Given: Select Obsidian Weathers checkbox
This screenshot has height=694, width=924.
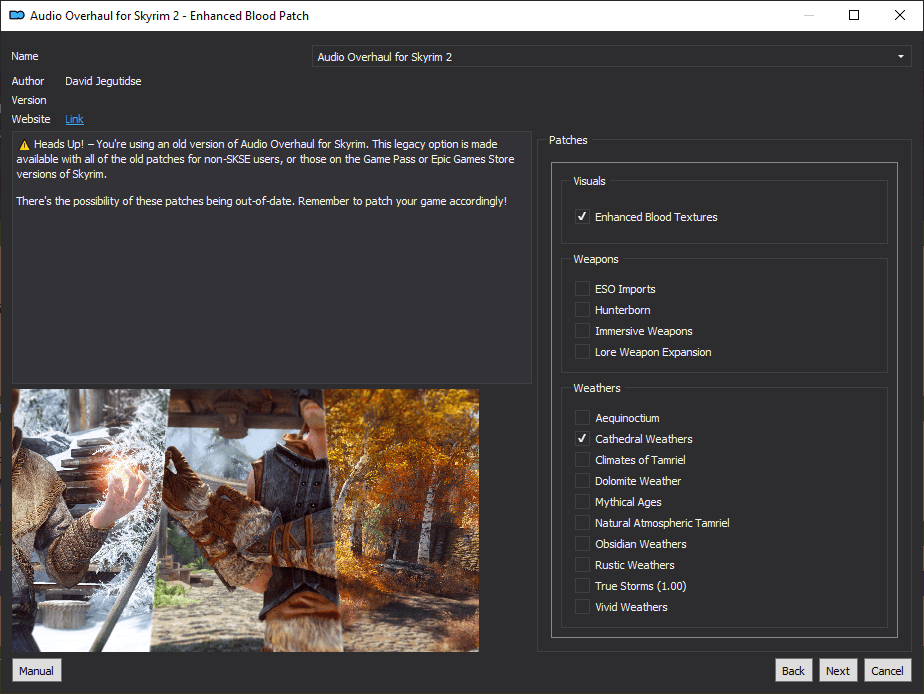Looking at the screenshot, I should 582,544.
